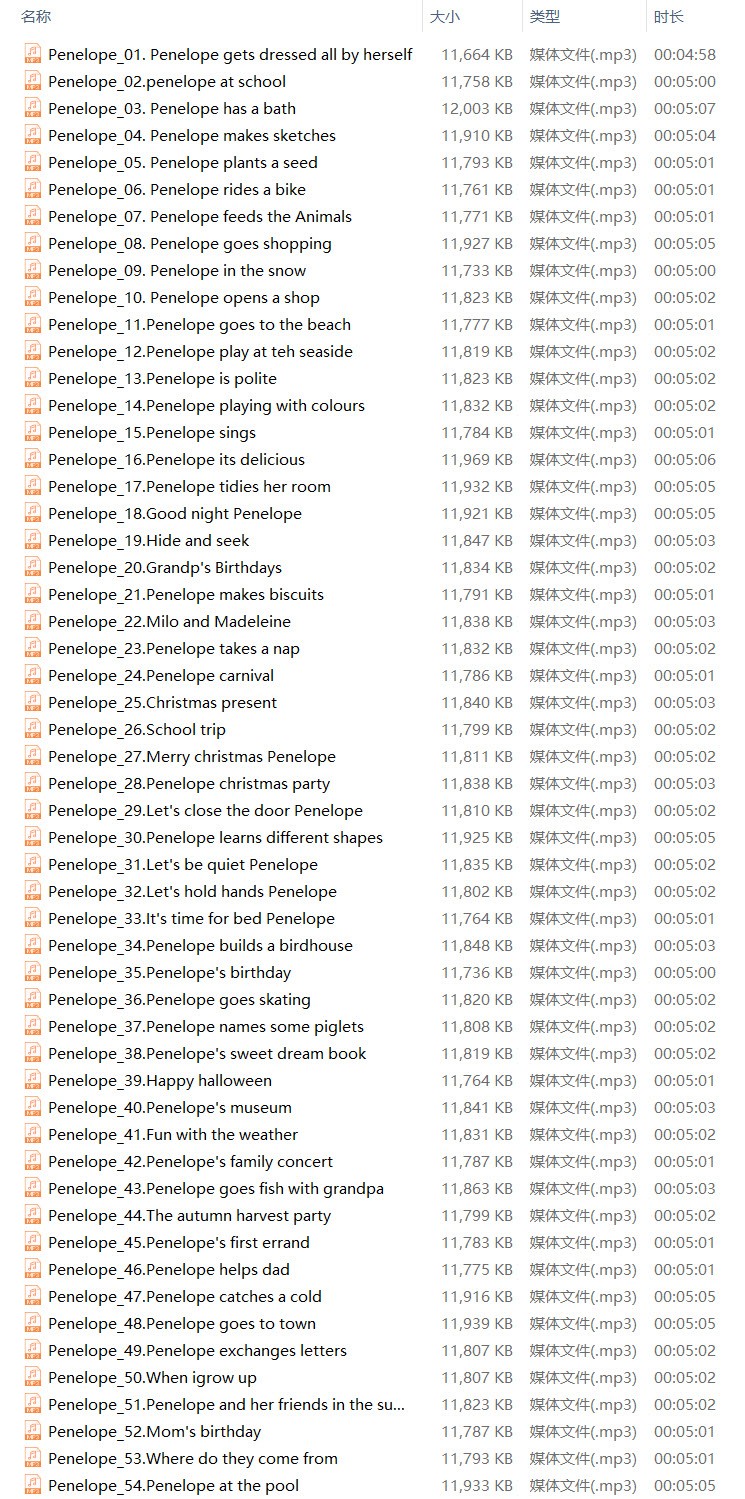Select the music file icon beside Penelope_06
Screen dimensions: 745x1499
(x=33, y=189)
